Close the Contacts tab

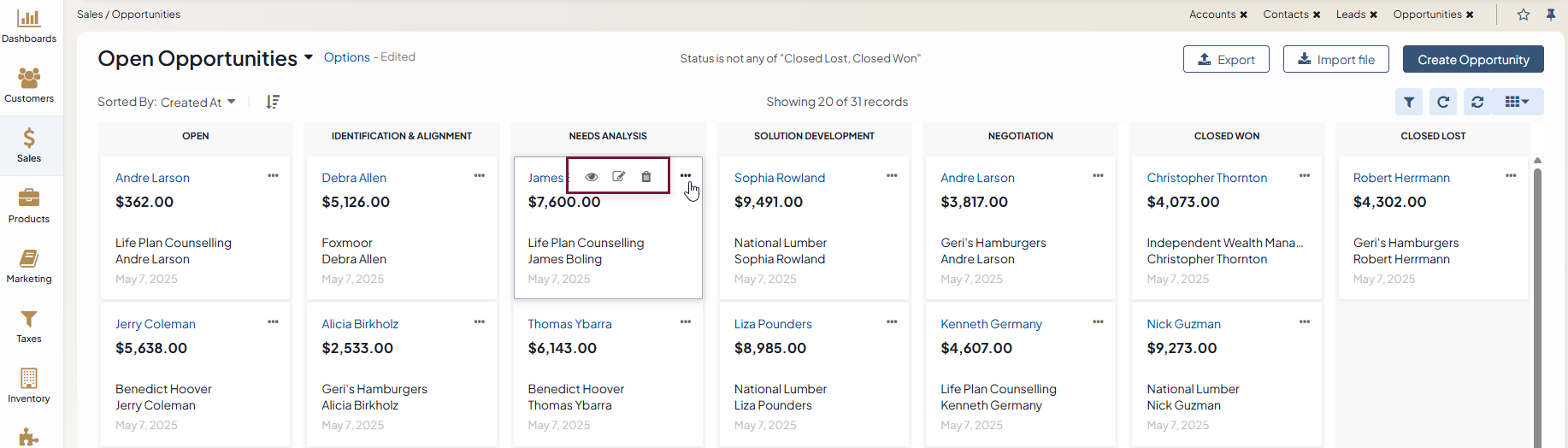[1317, 15]
